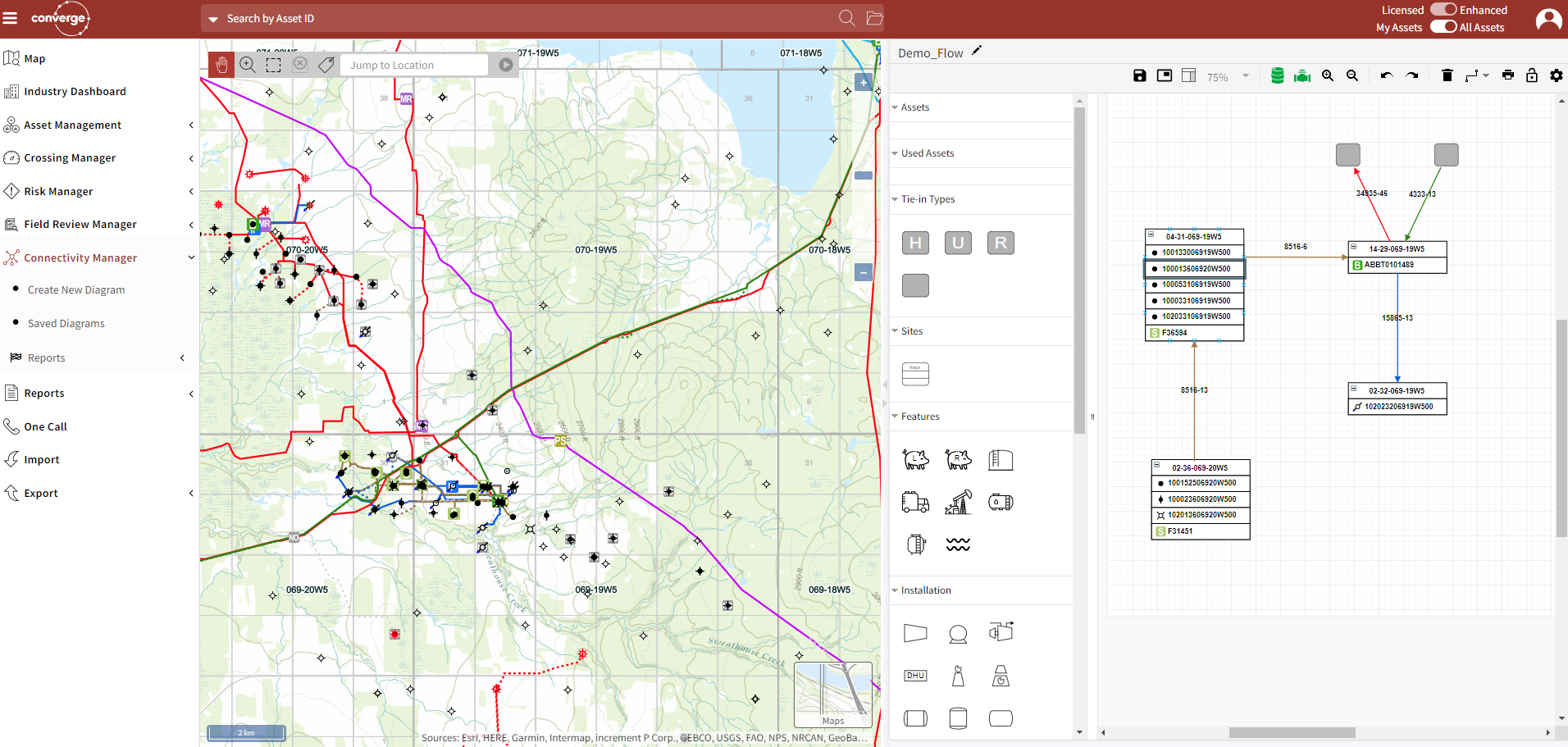Screen dimensions: 1568x747
Task: Select the Sites block shape
Action: pos(916,374)
